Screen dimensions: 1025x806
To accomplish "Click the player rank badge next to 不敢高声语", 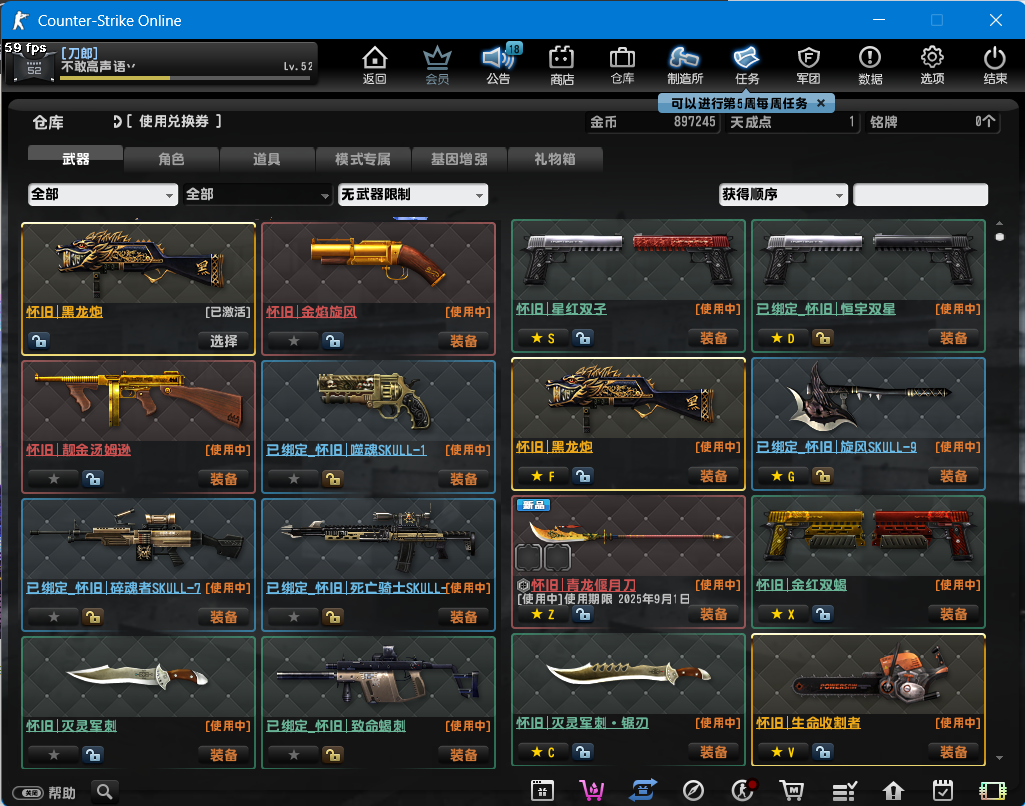I will (34, 68).
